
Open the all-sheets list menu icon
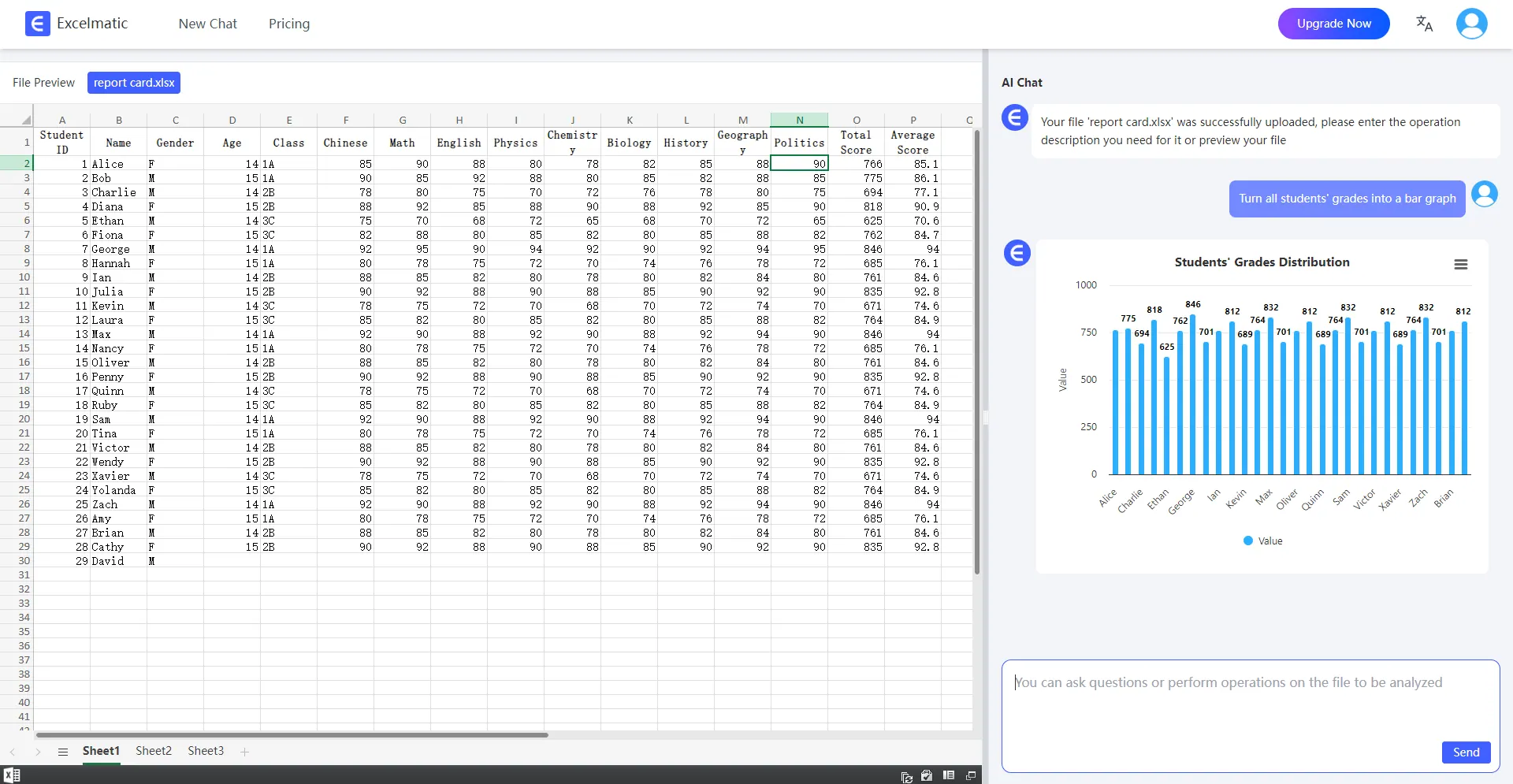(63, 752)
